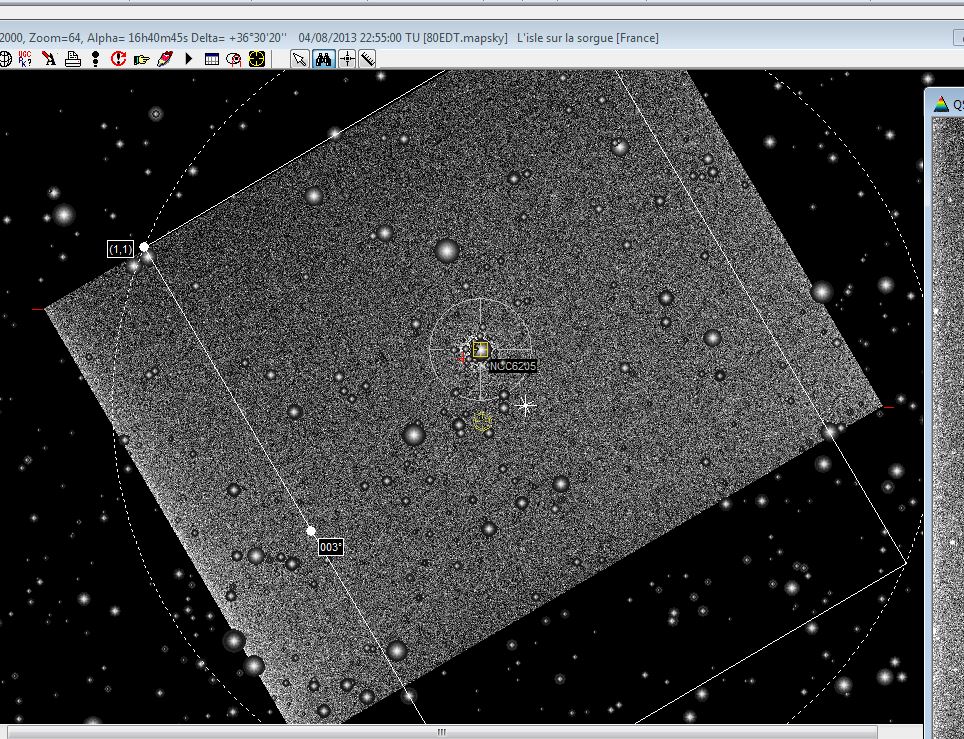Viewport: 964px width, 739px height.
Task: Click the rocket icon in the toolbar
Action: 164,59
